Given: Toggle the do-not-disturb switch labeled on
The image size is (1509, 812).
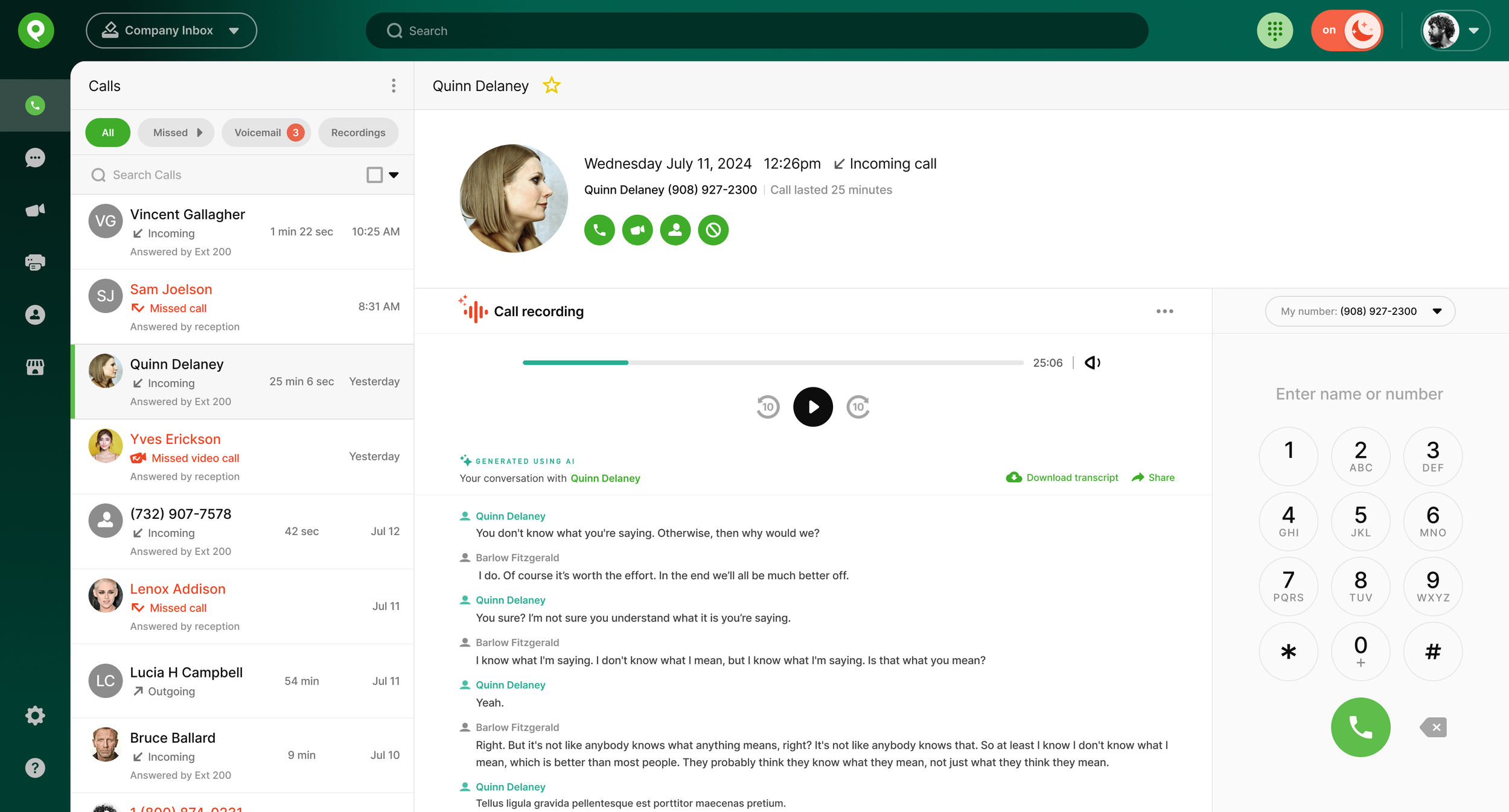Looking at the screenshot, I should click(1347, 30).
